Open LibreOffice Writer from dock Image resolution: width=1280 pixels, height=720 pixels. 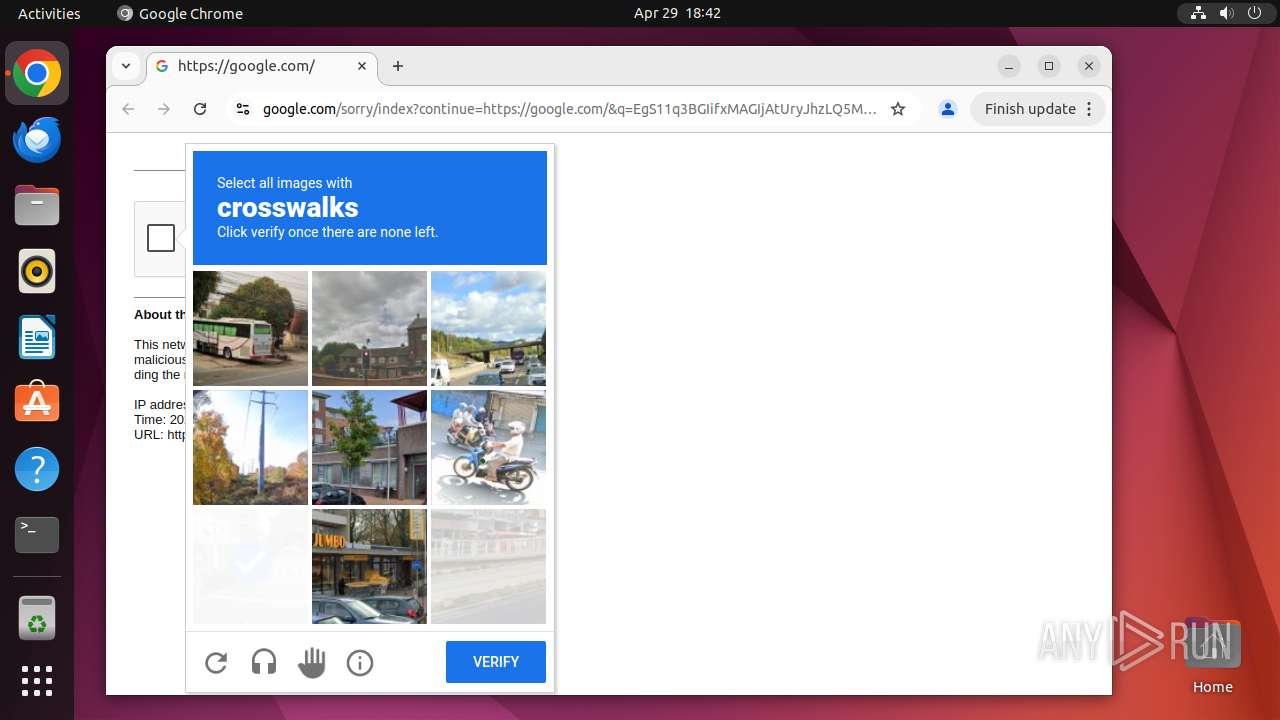click(x=37, y=337)
